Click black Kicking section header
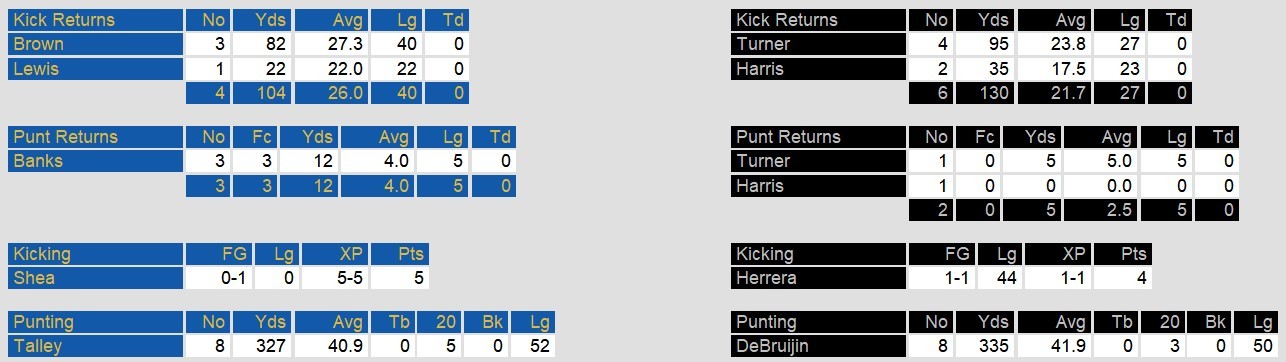The height and width of the screenshot is (362, 1286). (817, 254)
